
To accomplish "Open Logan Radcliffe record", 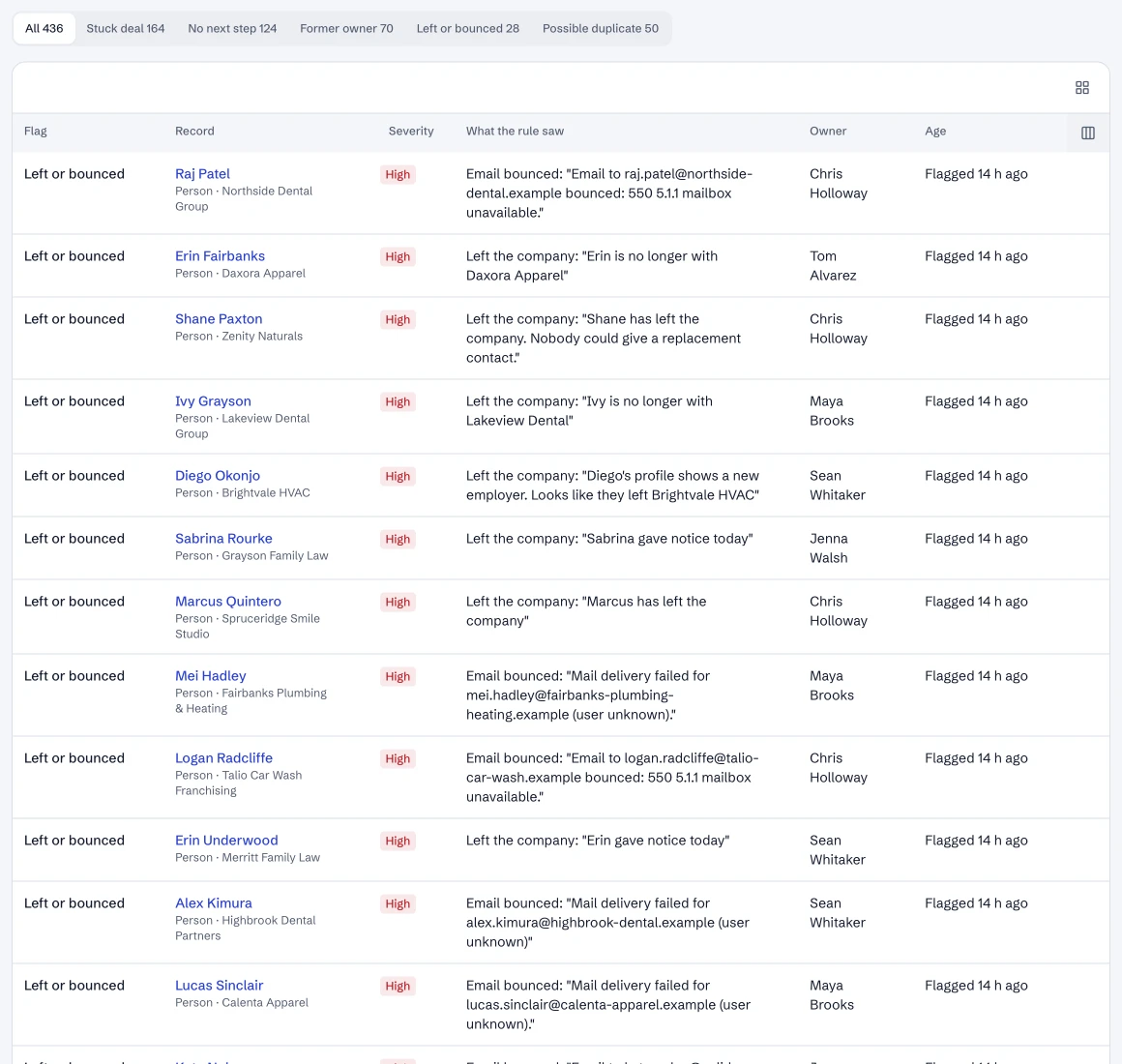I will coord(223,758).
